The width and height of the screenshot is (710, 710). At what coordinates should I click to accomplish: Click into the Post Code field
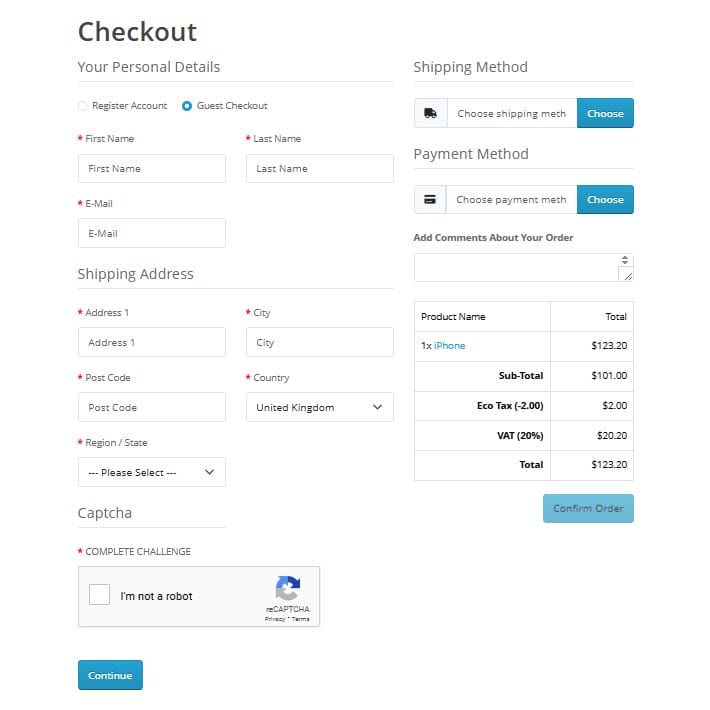point(152,407)
